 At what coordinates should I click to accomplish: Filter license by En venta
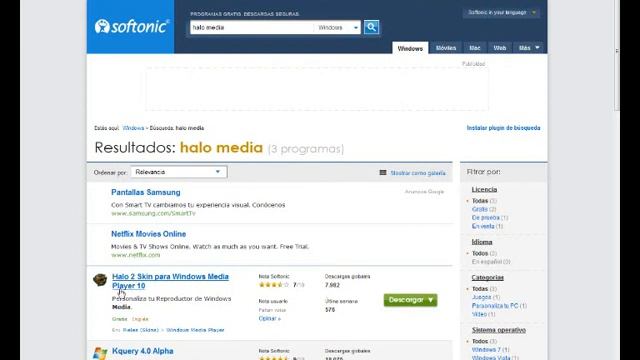tap(483, 226)
